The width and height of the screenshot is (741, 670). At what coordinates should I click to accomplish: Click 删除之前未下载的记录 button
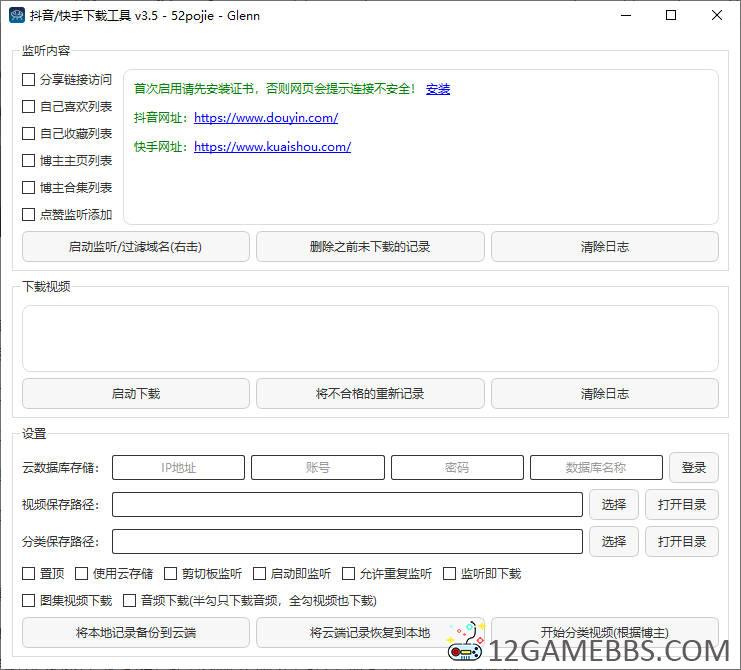click(370, 246)
